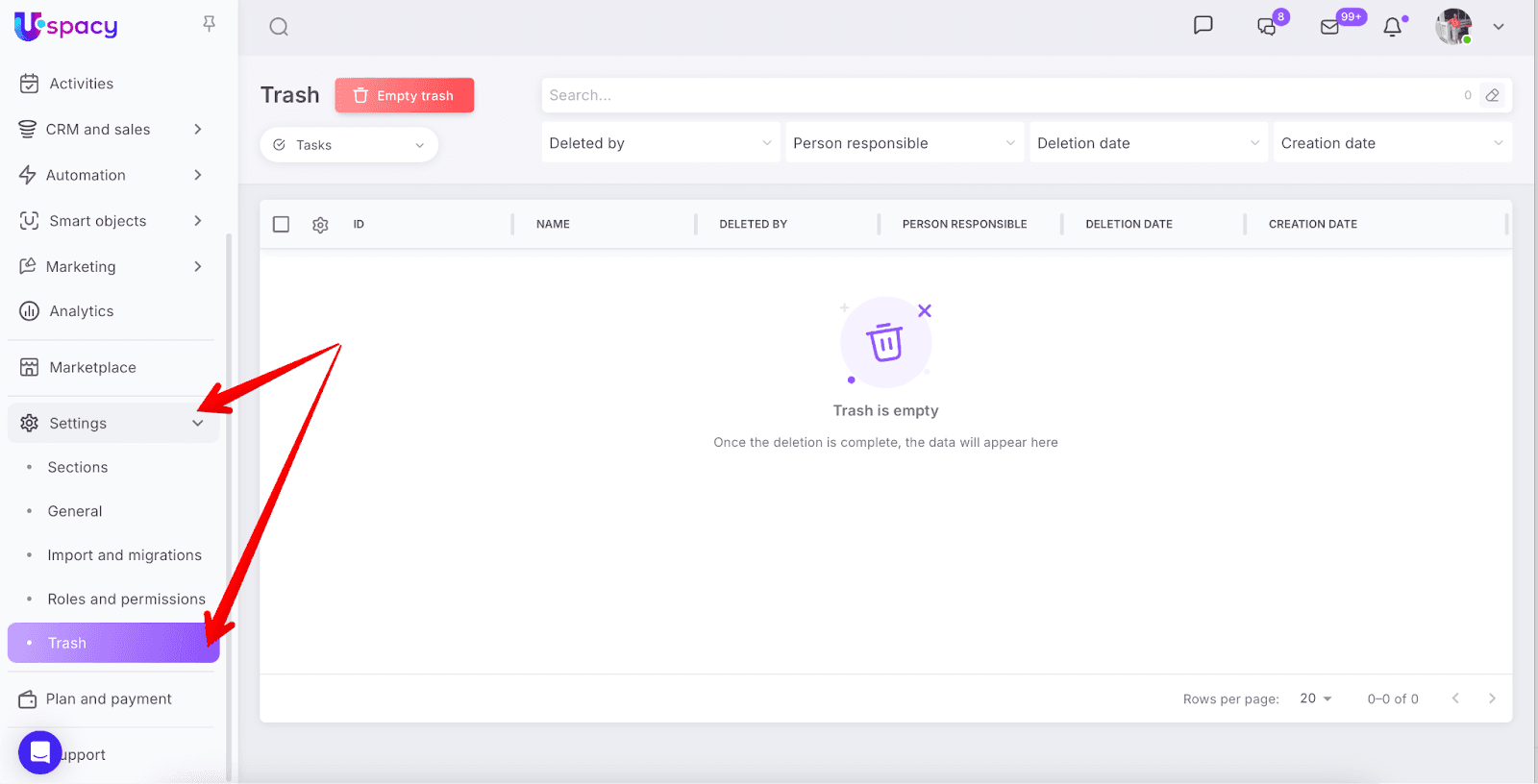The image size is (1538, 784).
Task: Focus the trash search field
Action: pos(1000,95)
